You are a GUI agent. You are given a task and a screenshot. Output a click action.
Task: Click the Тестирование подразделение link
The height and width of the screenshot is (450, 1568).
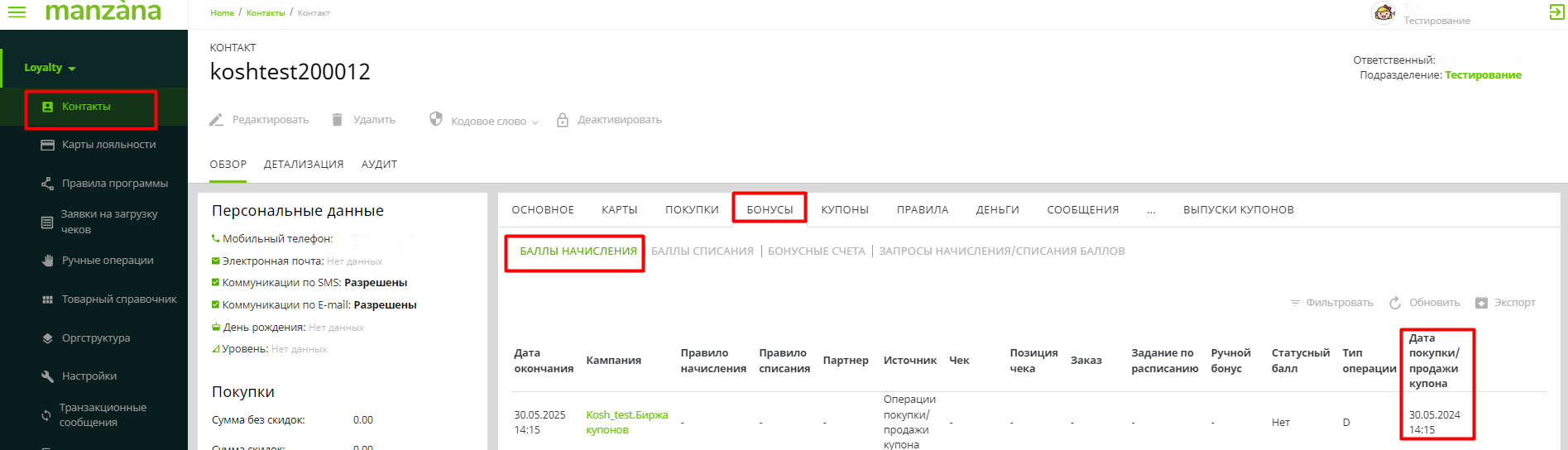tap(1483, 75)
